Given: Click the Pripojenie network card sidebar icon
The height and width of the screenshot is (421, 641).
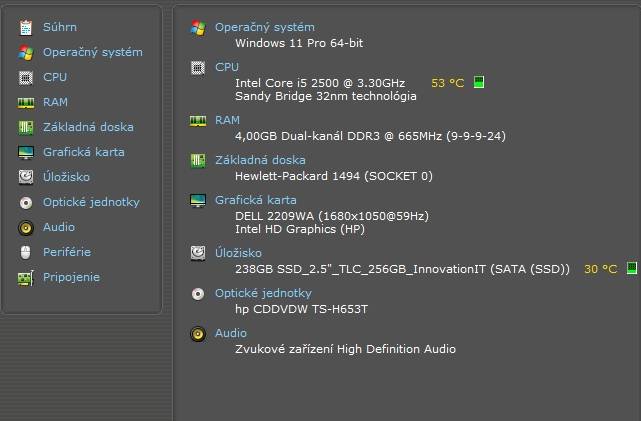Looking at the screenshot, I should [26, 278].
